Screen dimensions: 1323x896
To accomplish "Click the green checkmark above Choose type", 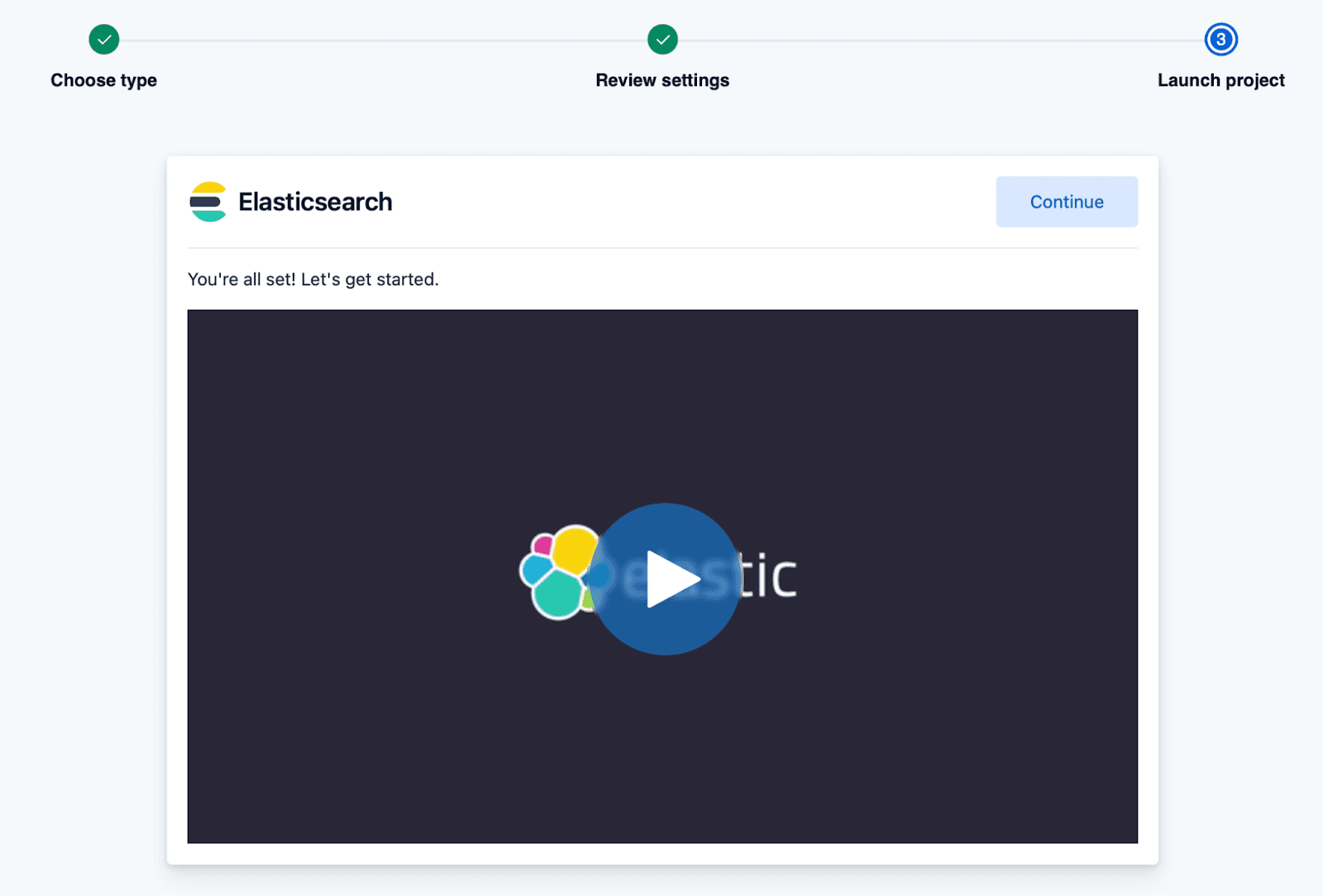I will 104,40.
